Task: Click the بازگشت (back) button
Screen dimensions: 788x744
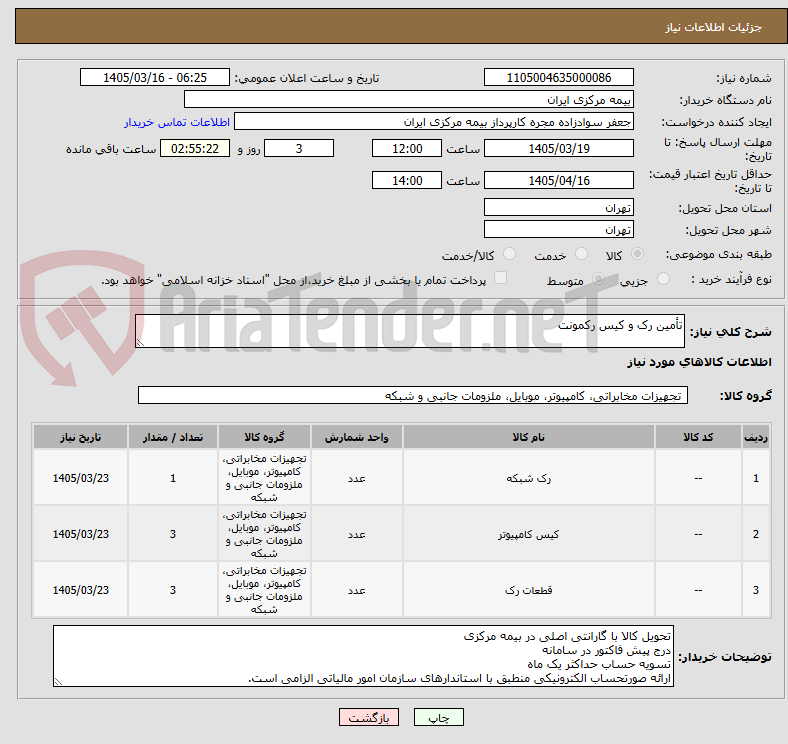Action: 369,717
